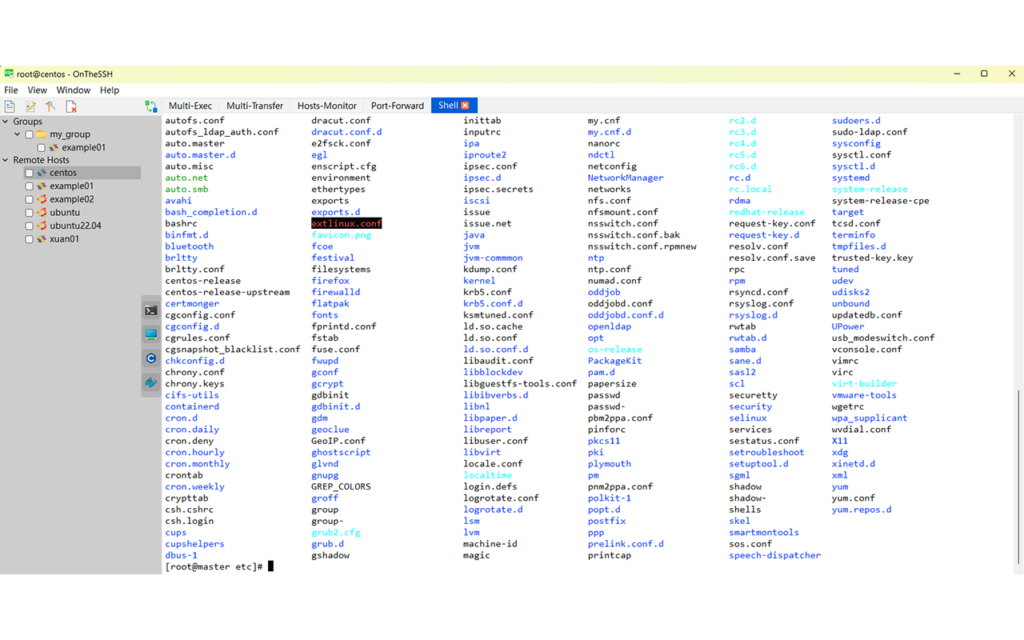Check the xuan01 host checkbox
The width and height of the screenshot is (1024, 640).
(28, 237)
